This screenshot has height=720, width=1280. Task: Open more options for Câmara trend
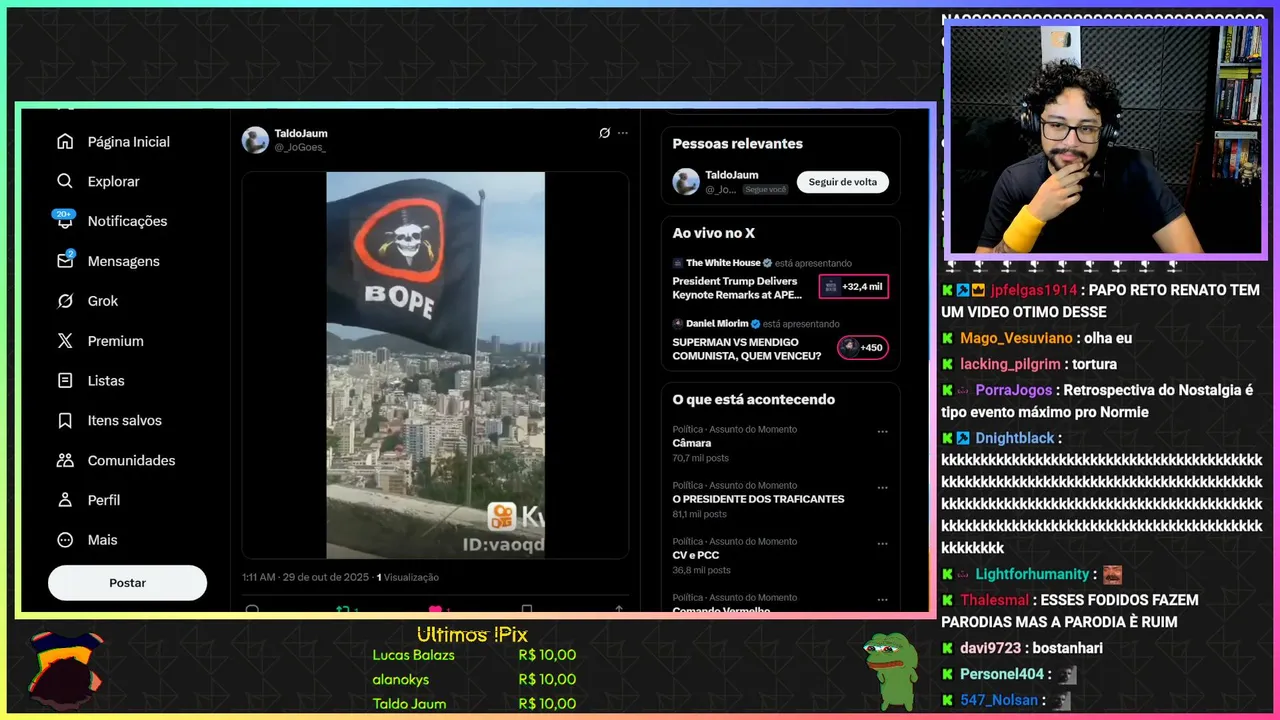882,432
